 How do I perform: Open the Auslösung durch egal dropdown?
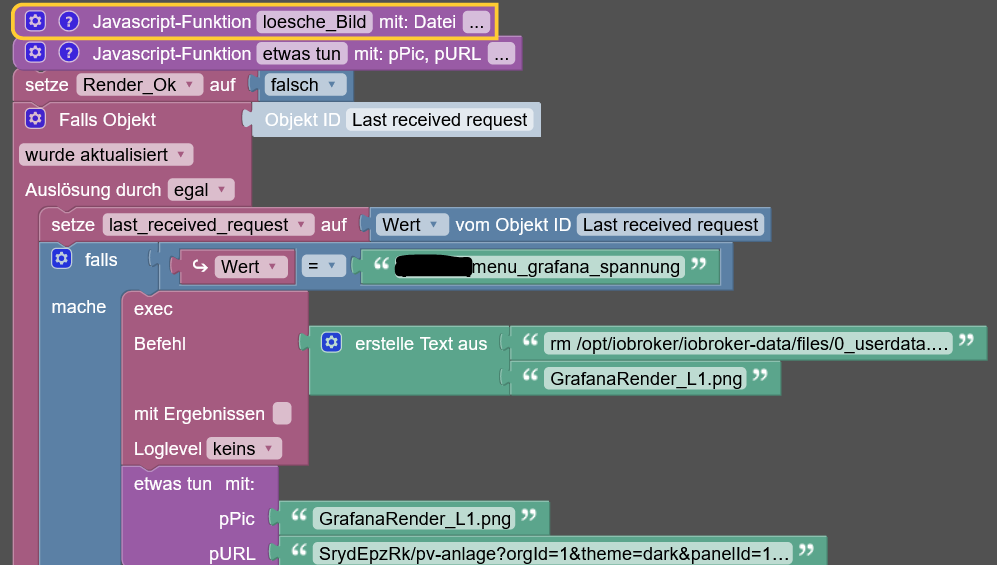(201, 189)
